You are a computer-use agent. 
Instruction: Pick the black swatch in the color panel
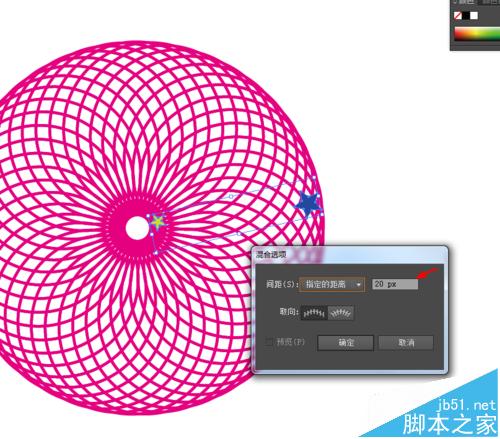click(x=466, y=15)
